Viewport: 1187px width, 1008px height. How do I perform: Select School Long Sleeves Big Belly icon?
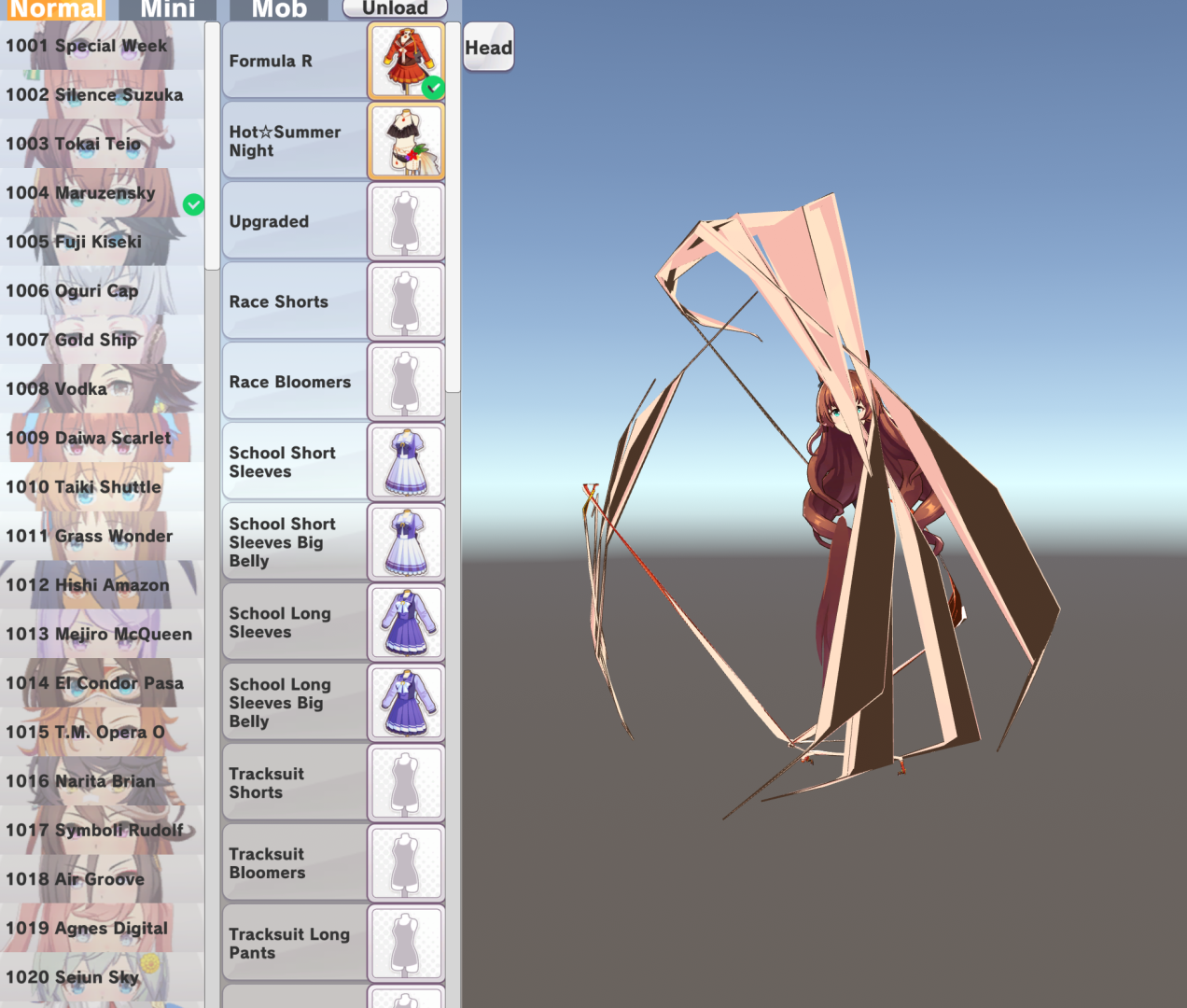[406, 703]
